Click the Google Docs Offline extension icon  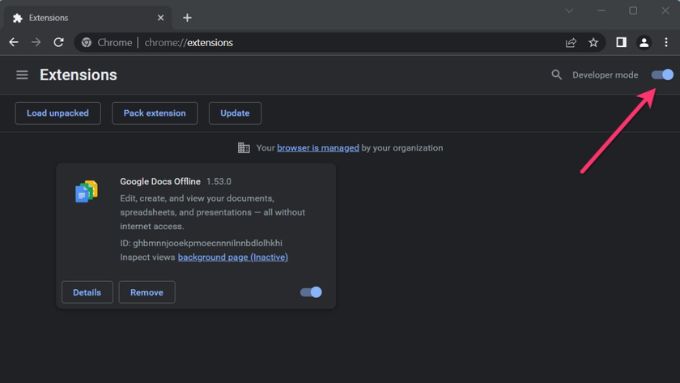click(86, 191)
